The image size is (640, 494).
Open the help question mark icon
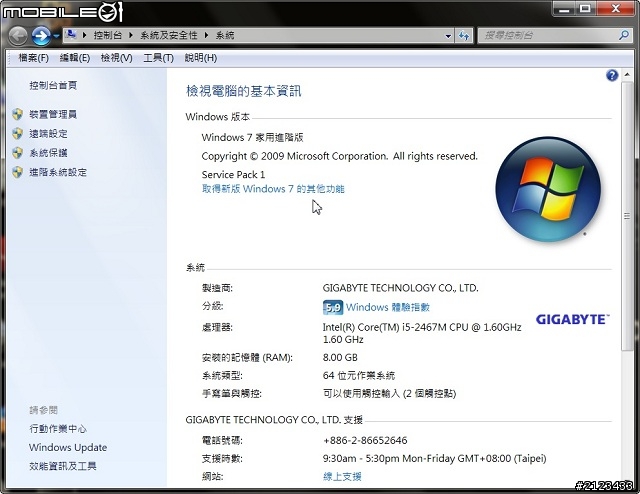pyautogui.click(x=612, y=75)
